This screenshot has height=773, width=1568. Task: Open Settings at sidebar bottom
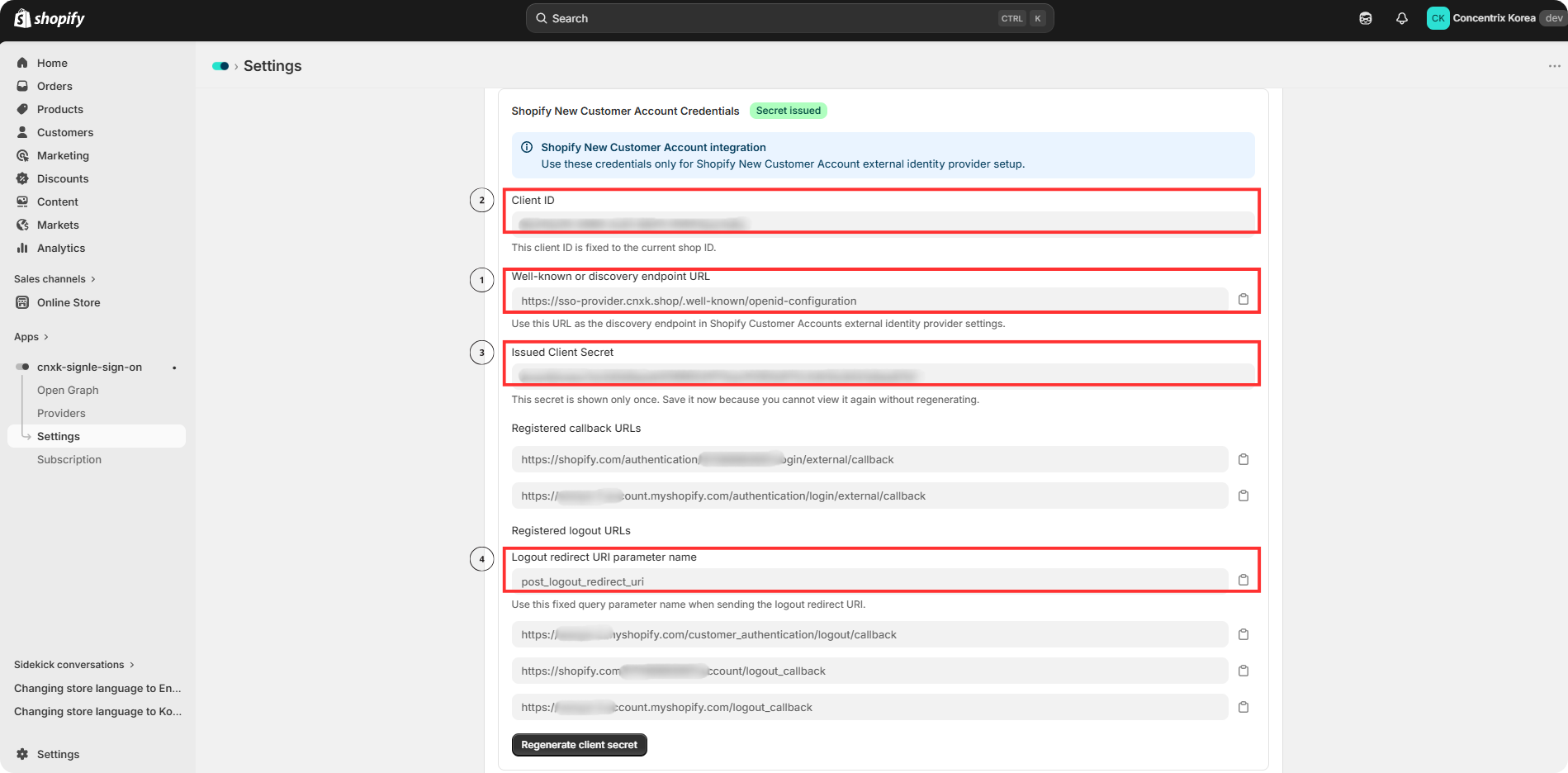point(58,754)
